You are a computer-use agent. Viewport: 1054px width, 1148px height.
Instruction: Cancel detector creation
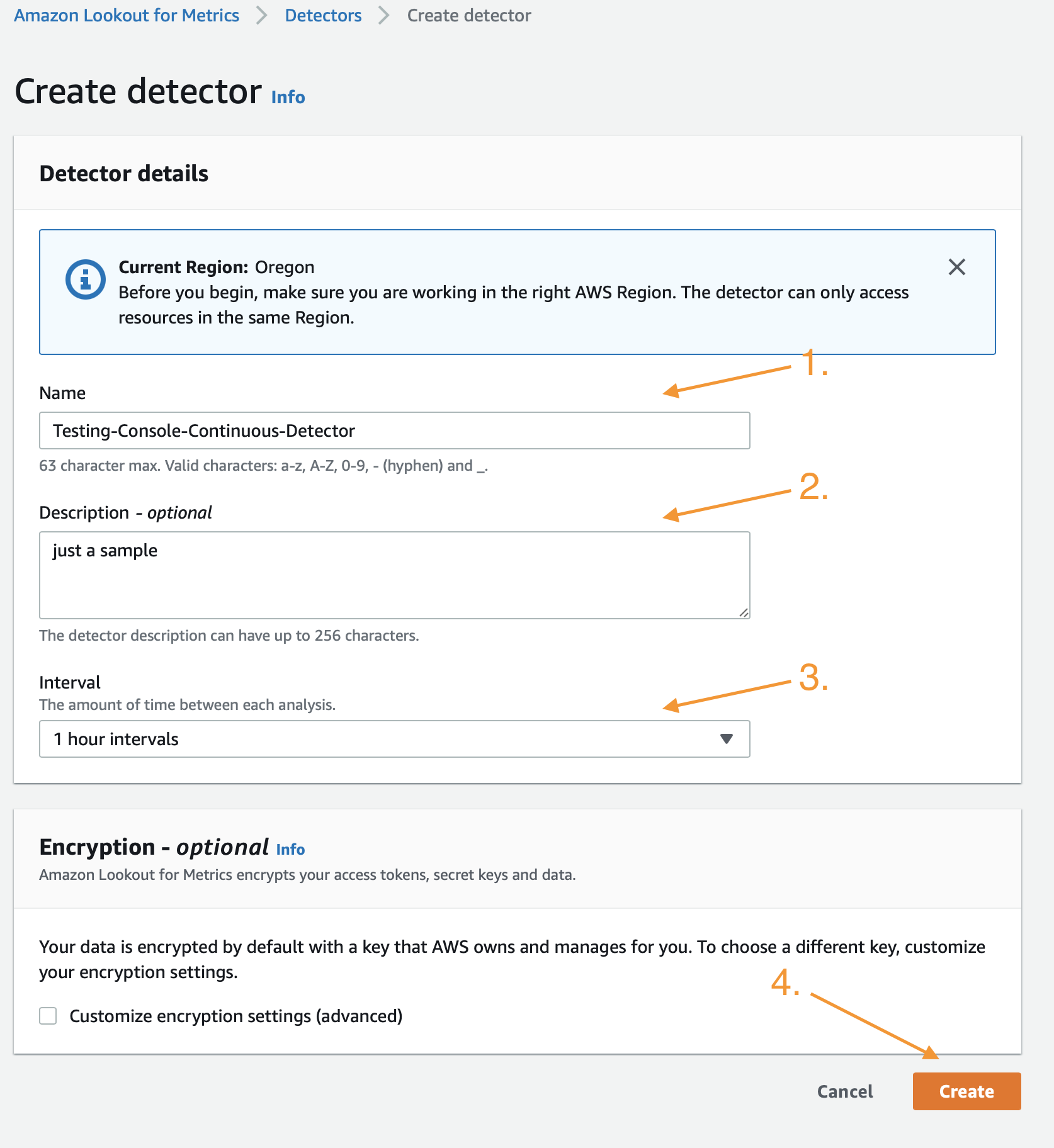(845, 1091)
